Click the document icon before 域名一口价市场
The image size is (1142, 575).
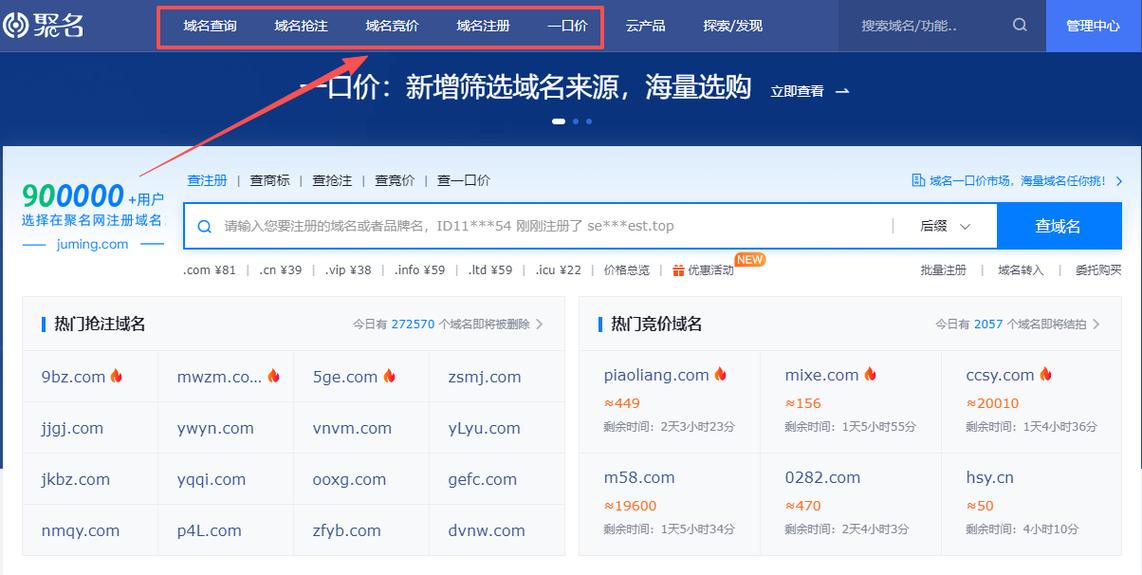click(918, 180)
